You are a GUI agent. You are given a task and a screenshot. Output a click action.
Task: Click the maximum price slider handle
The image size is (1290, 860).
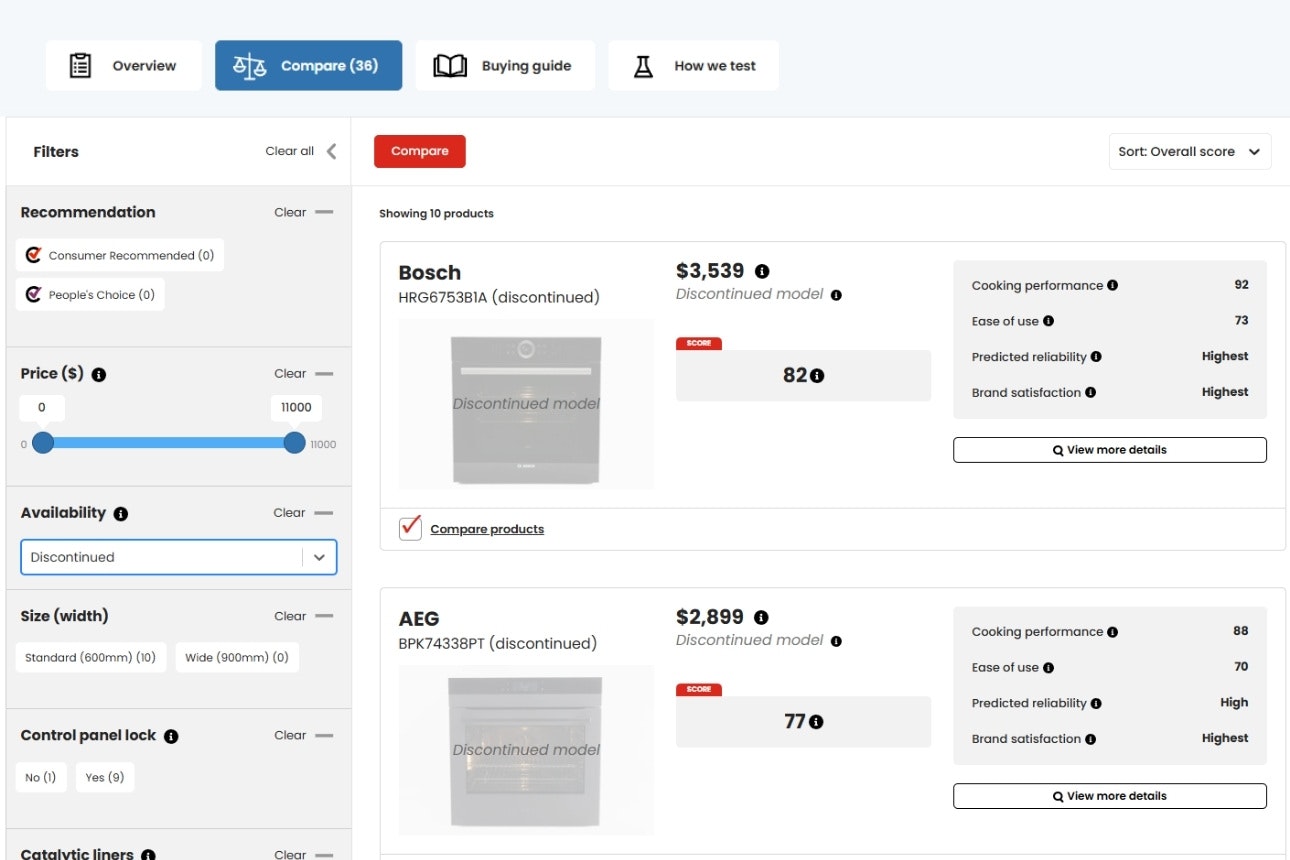pos(294,443)
